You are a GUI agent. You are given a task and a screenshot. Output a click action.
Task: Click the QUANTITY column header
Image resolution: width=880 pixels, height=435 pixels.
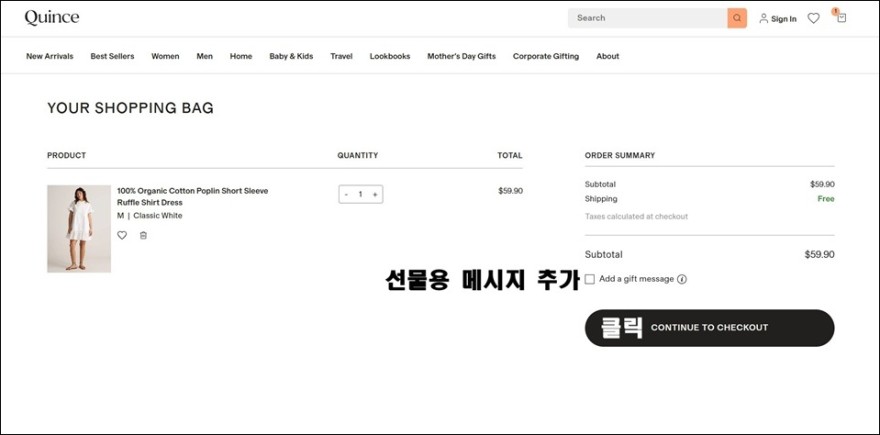(358, 155)
